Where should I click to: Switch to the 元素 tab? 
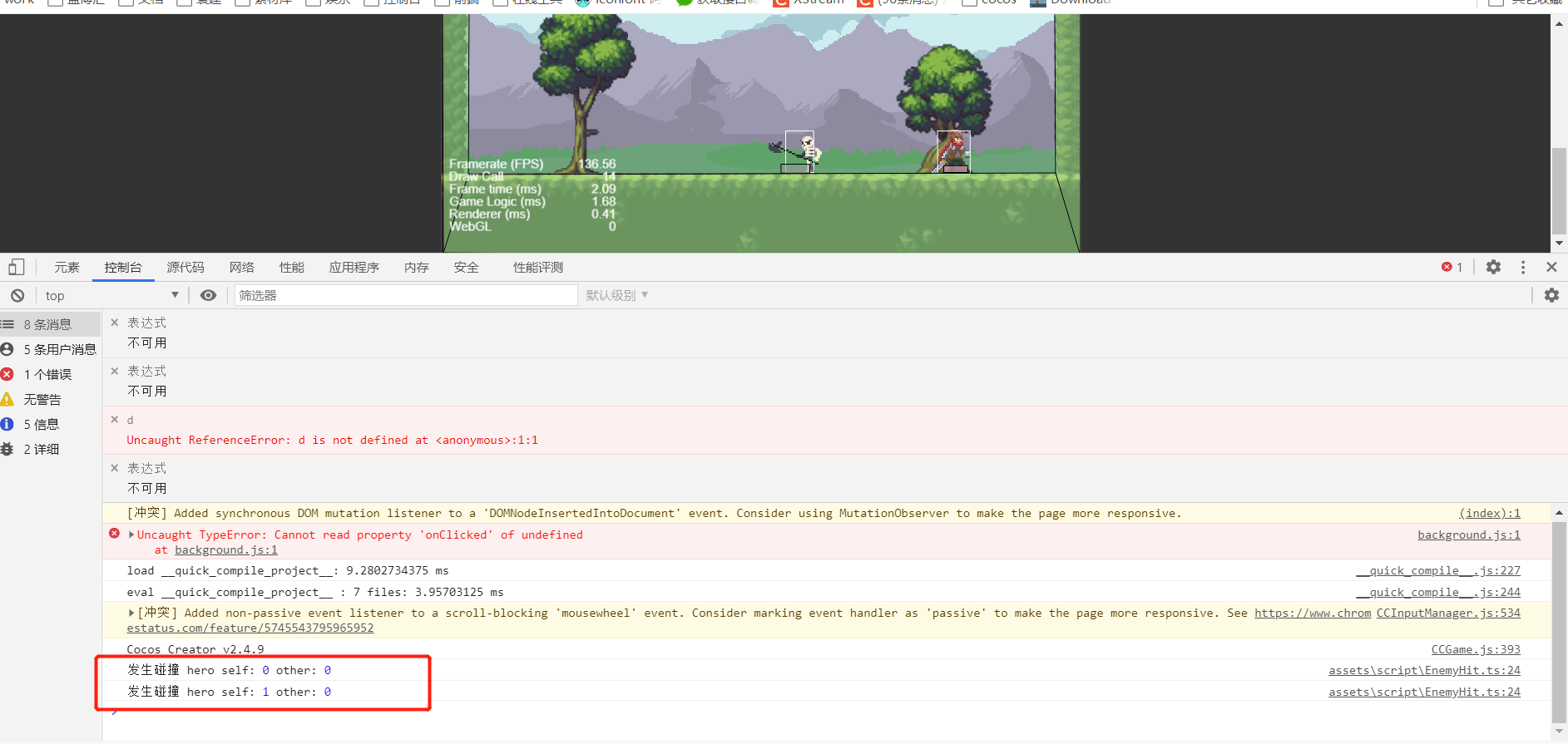pyautogui.click(x=67, y=267)
